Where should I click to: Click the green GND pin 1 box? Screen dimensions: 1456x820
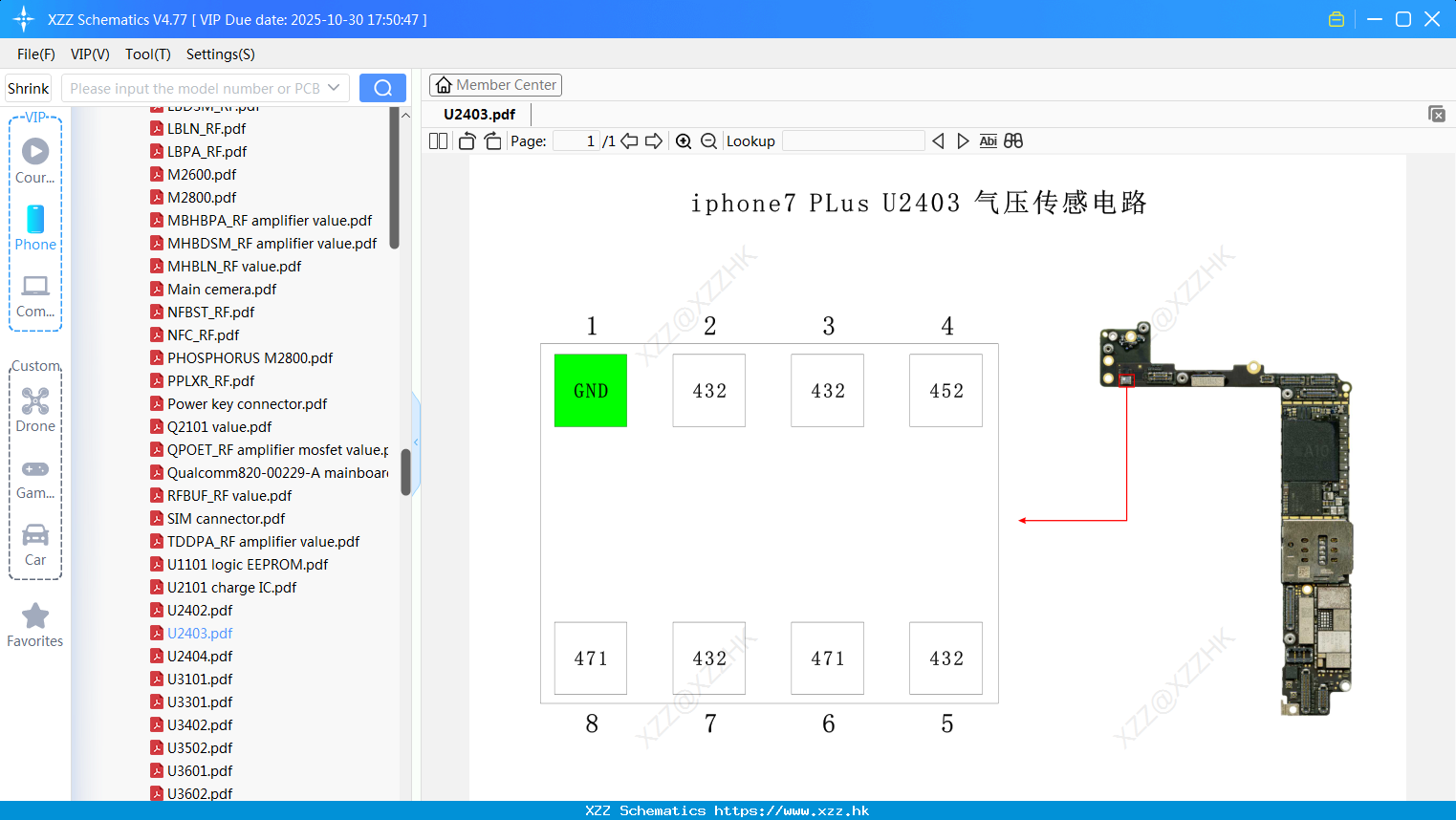point(591,391)
